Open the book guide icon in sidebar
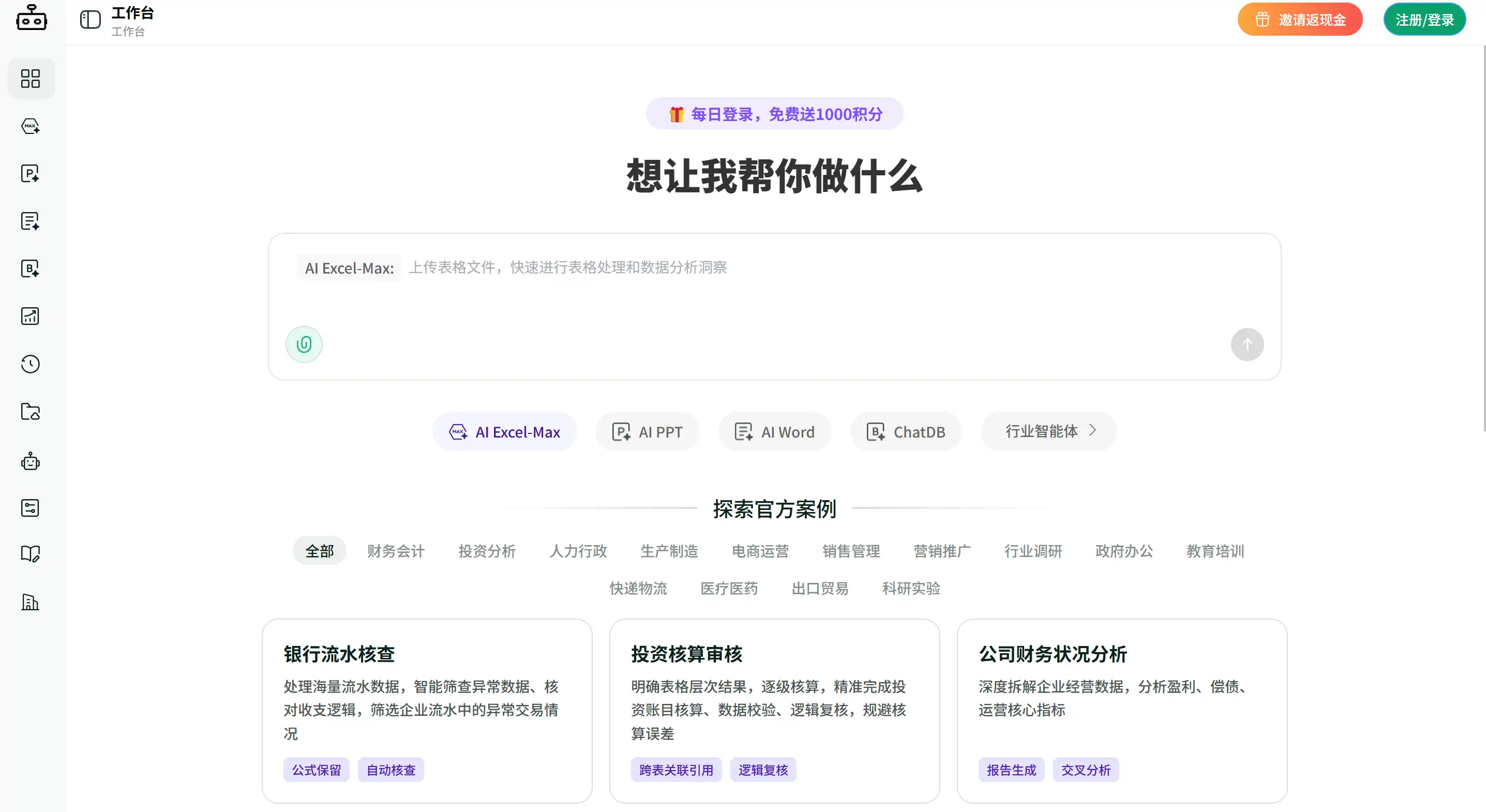 tap(31, 553)
